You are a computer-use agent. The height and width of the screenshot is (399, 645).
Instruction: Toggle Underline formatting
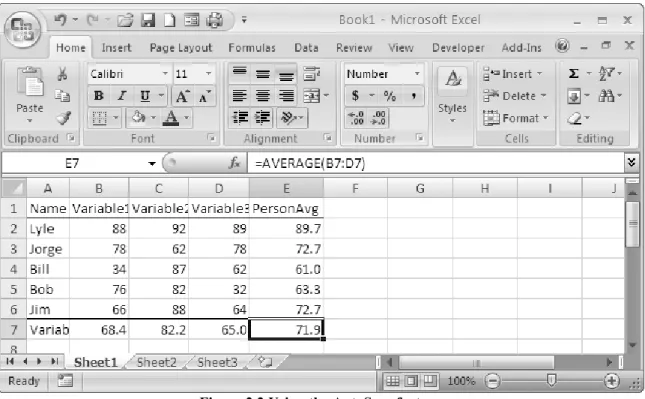145,96
